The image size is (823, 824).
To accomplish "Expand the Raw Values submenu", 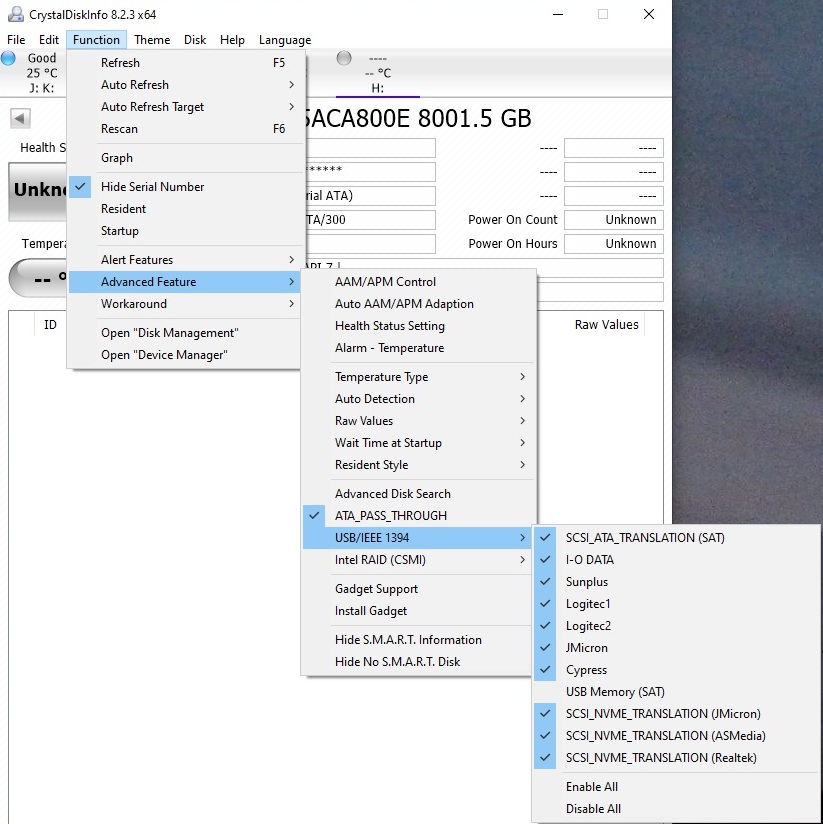I will [419, 421].
